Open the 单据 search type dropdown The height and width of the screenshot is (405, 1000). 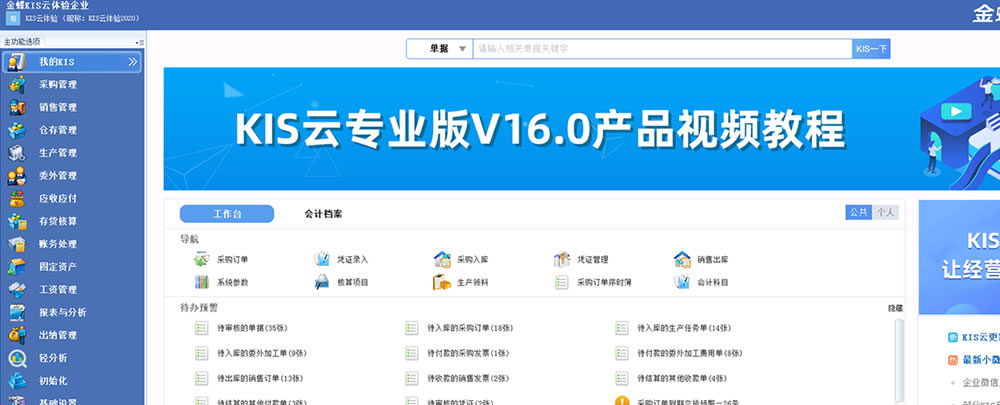[439, 48]
